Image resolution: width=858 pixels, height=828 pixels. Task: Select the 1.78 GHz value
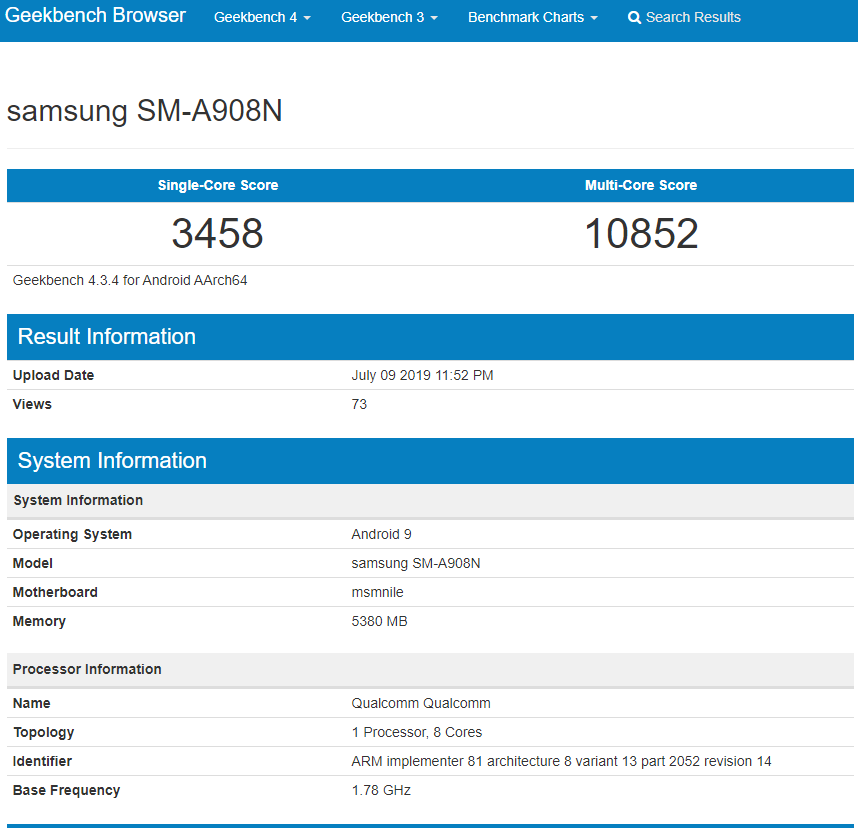click(381, 791)
